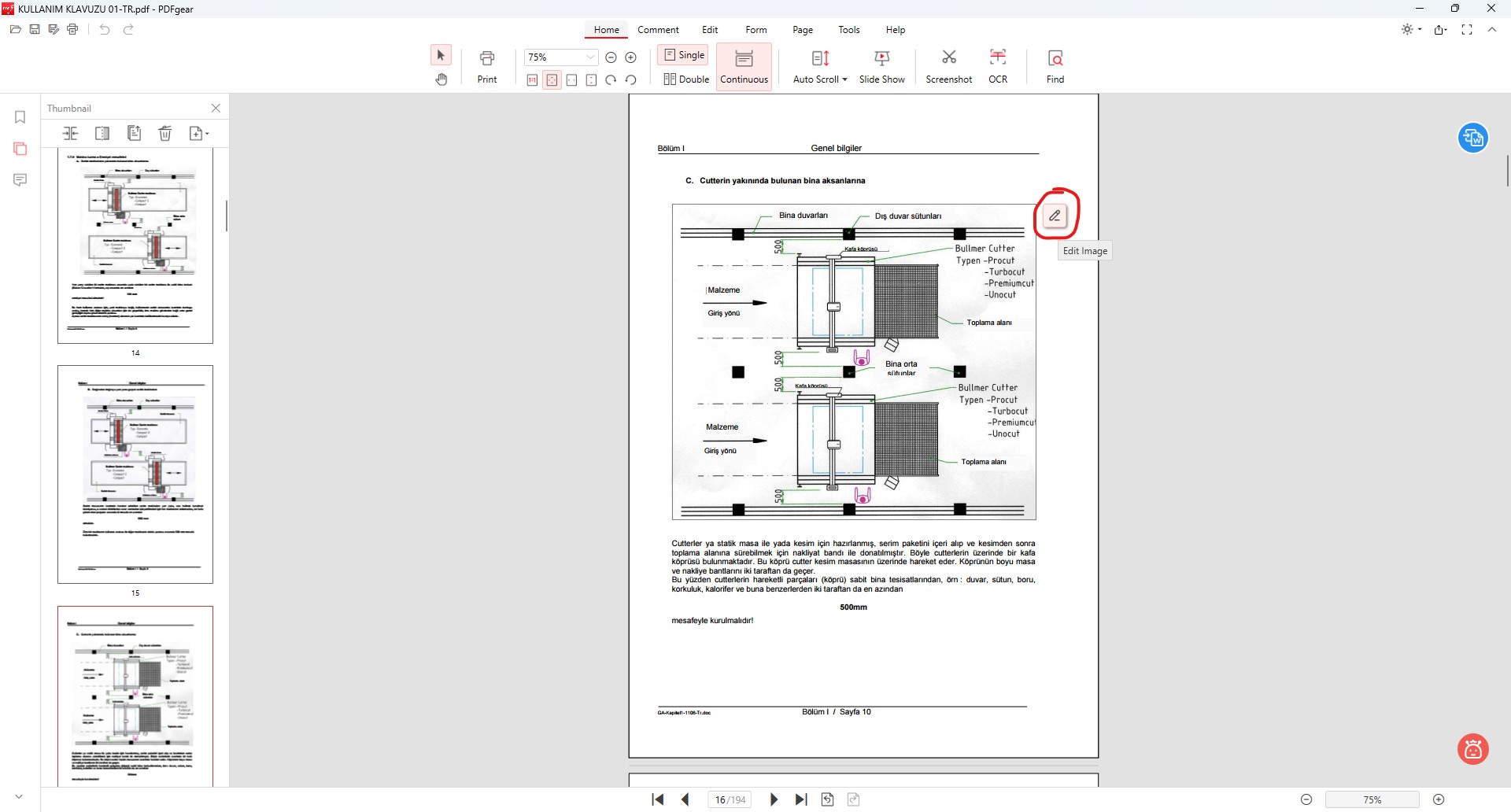Undo the last action
Screen dimensions: 1511x812
105,29
